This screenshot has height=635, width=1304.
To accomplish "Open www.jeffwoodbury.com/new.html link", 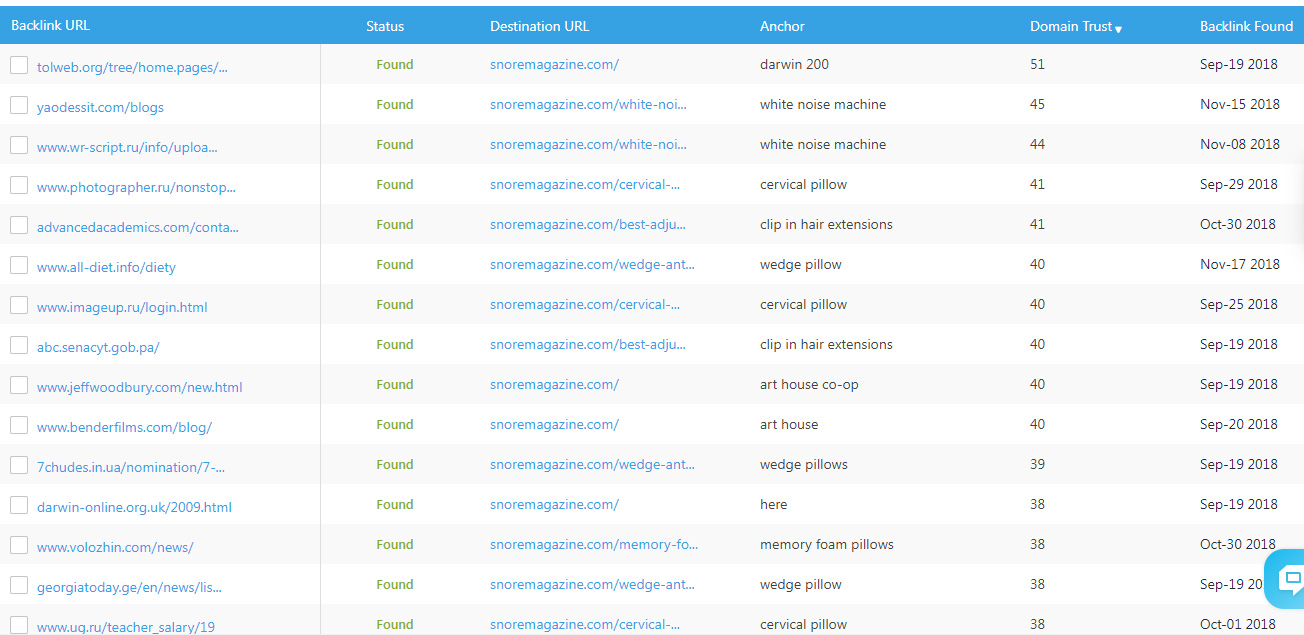I will click(x=139, y=387).
